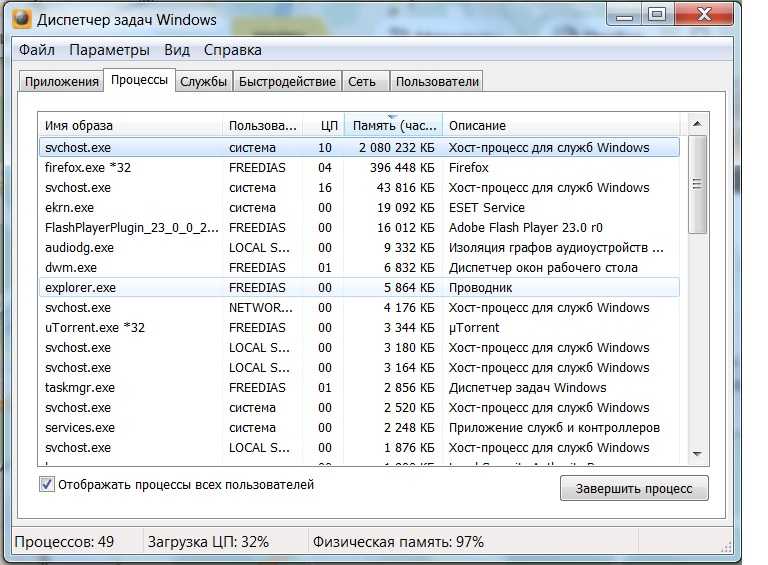
Task: Click the 19 092 КБ memory value
Action: point(406,208)
